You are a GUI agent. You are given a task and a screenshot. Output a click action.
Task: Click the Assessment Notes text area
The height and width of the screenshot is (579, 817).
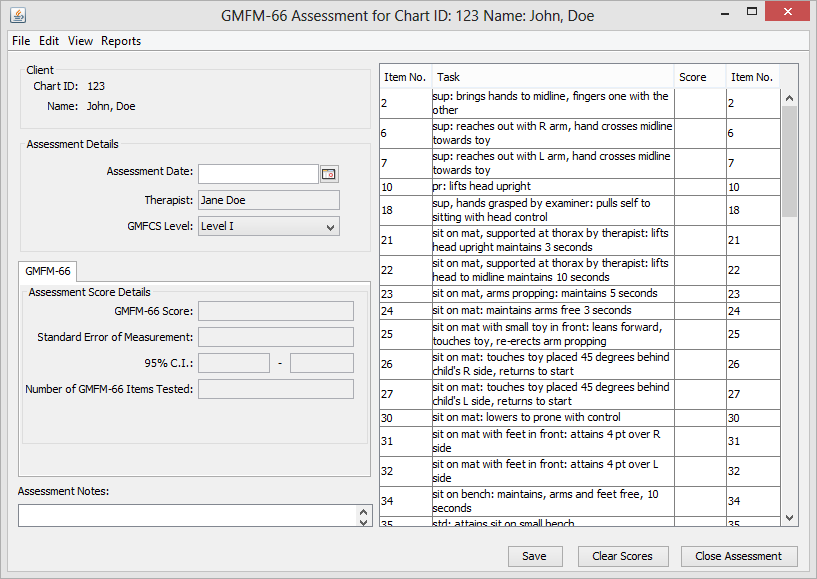188,515
